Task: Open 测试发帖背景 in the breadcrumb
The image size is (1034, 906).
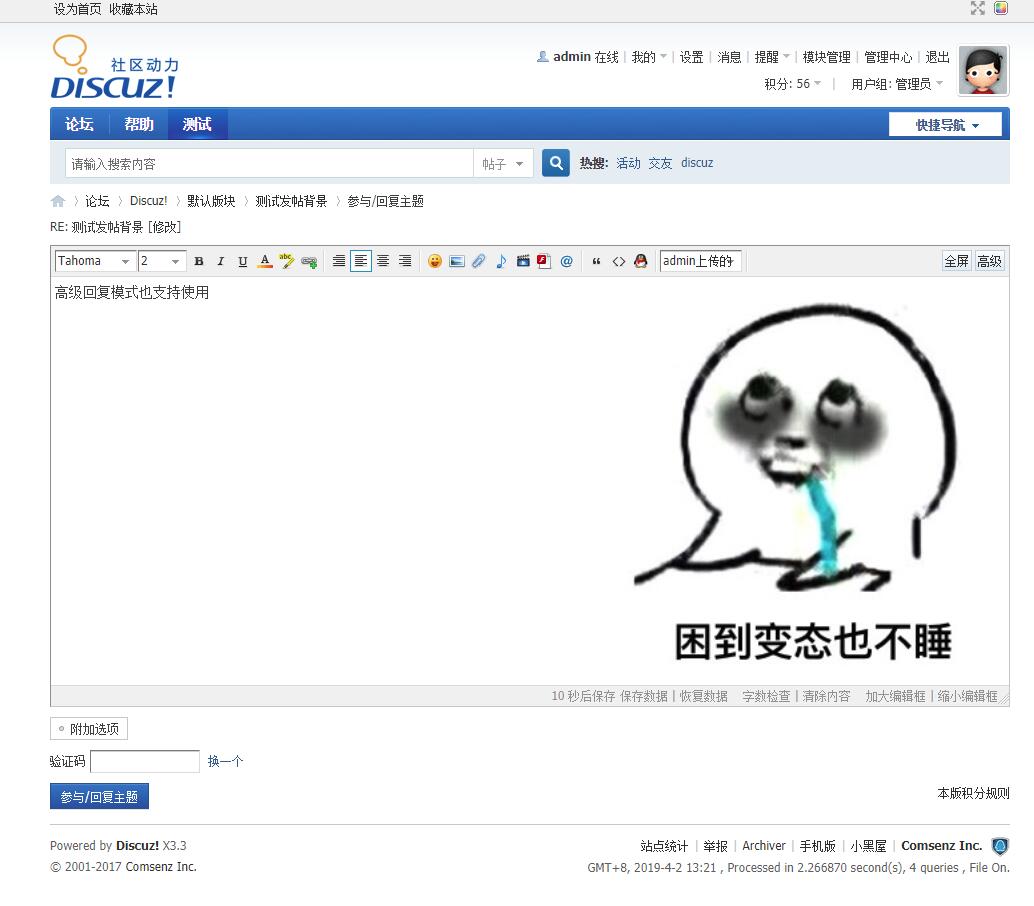Action: [x=291, y=201]
